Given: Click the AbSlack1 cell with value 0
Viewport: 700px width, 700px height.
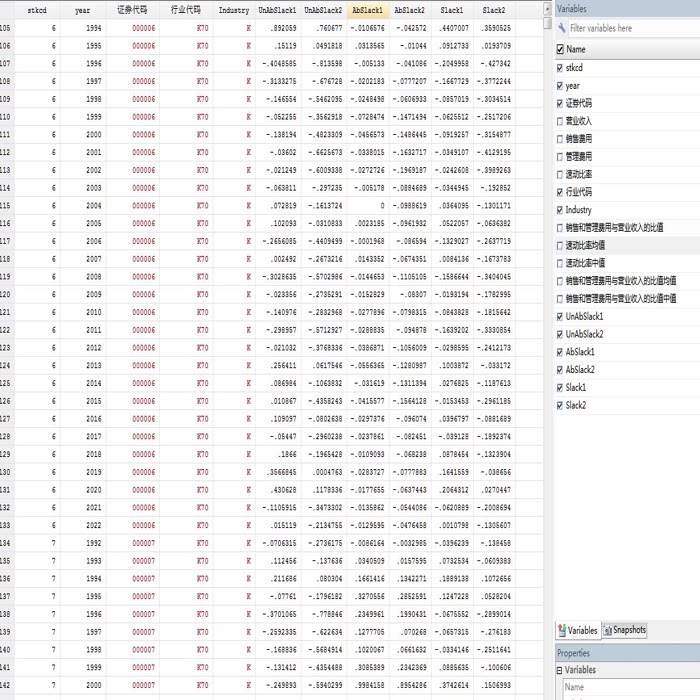Looking at the screenshot, I should (367, 206).
